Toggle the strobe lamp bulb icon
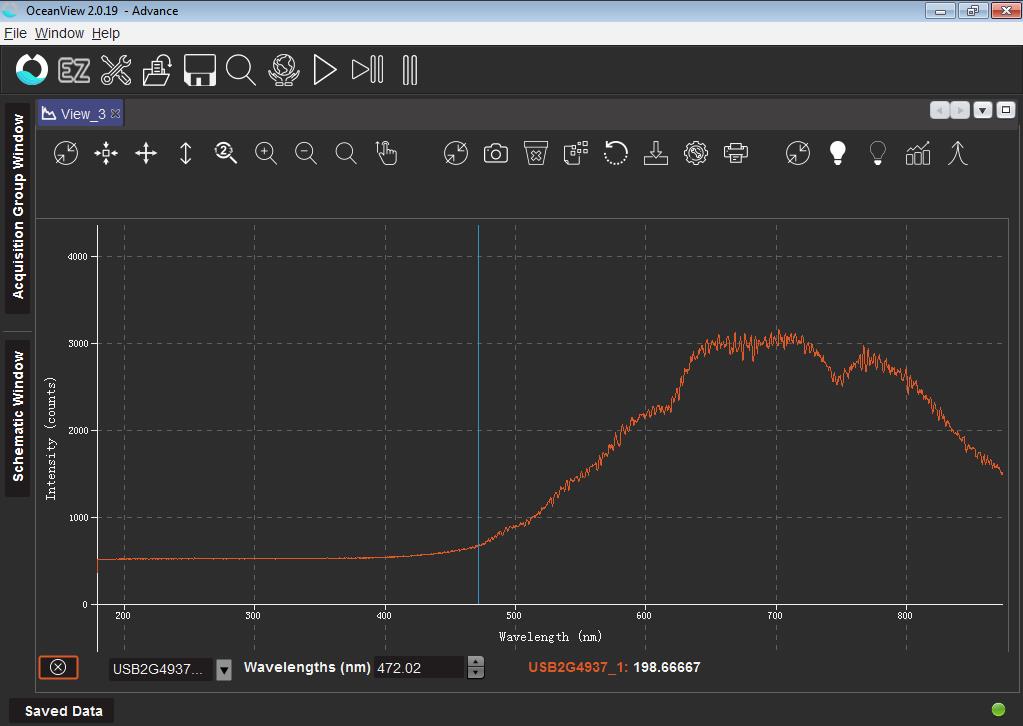The width and height of the screenshot is (1023, 726). [x=837, y=153]
